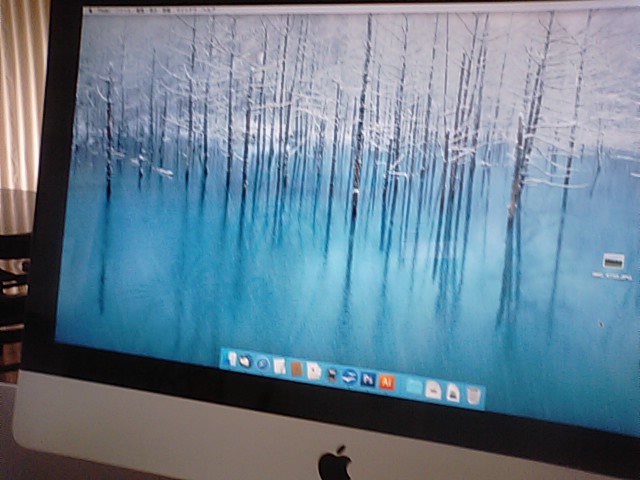Open Finder from the Dock
Viewport: 640px width, 480px height.
(x=232, y=360)
